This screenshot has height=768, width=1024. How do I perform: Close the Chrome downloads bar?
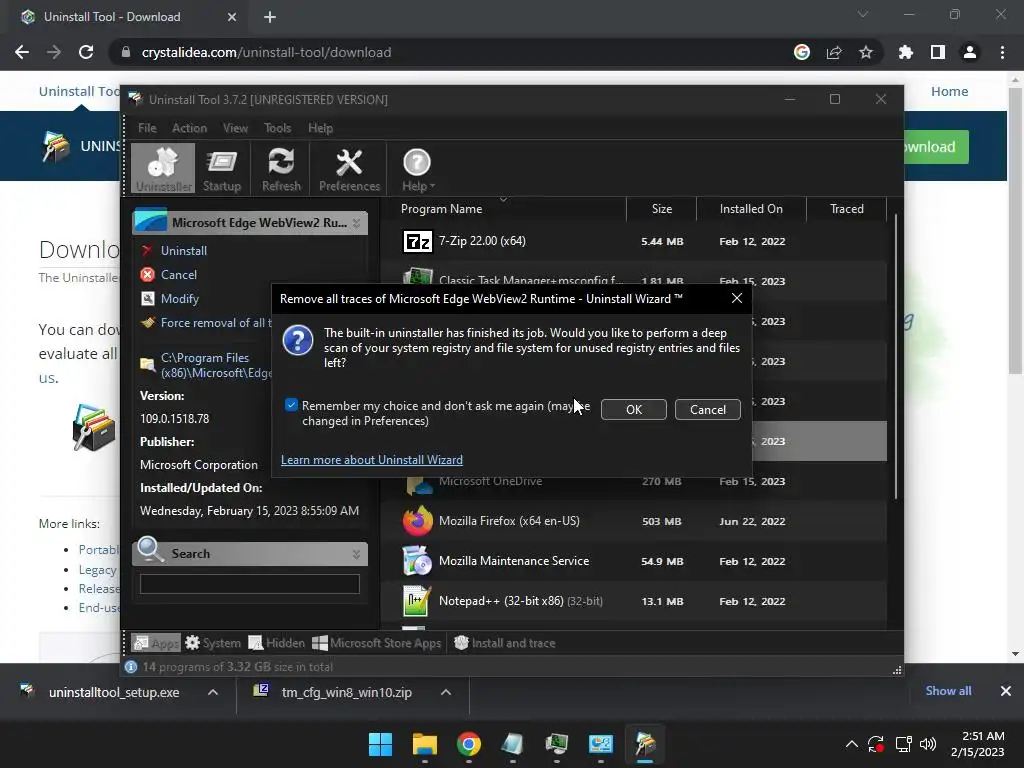click(x=1006, y=691)
